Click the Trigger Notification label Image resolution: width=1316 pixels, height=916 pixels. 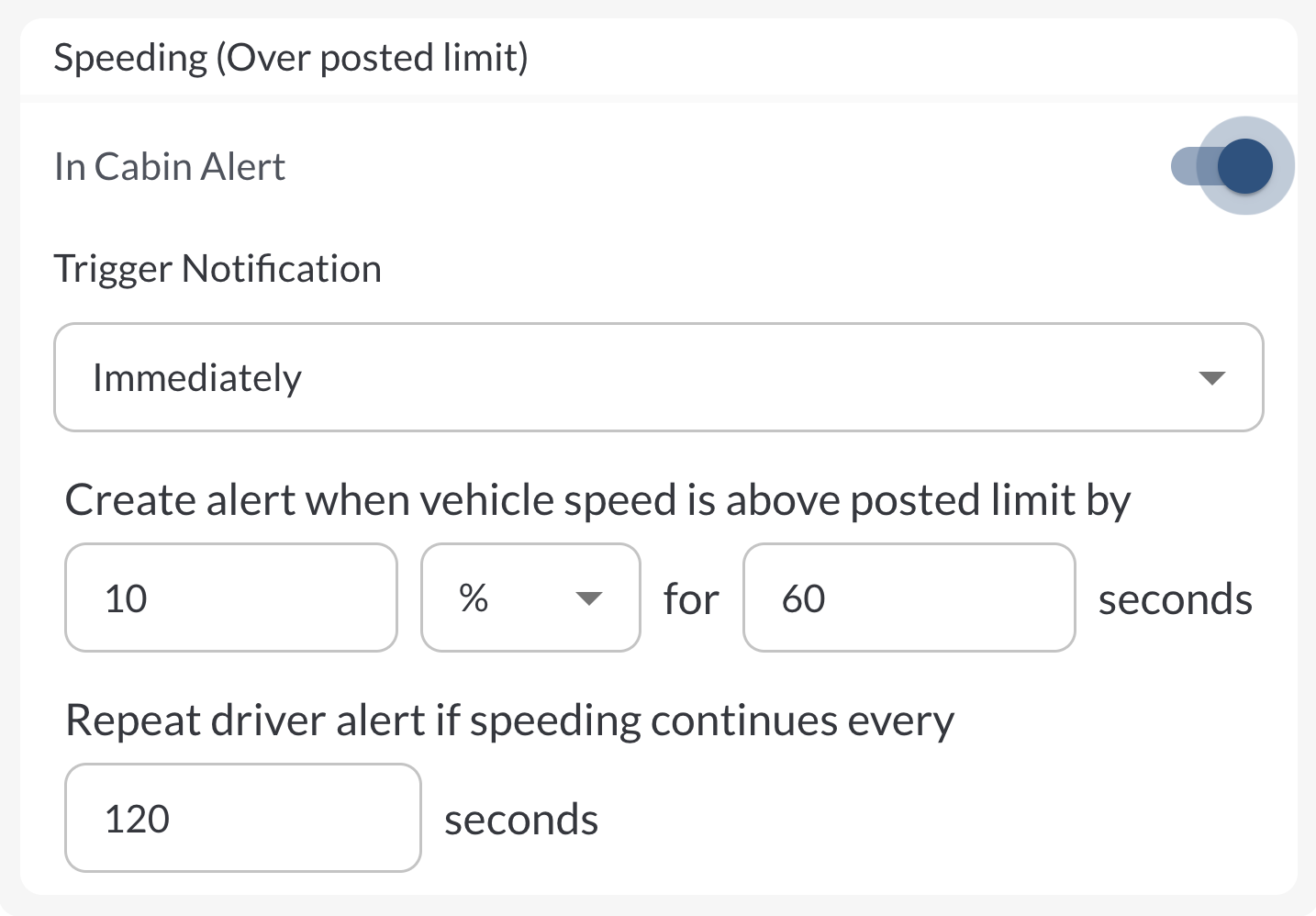[x=217, y=269]
